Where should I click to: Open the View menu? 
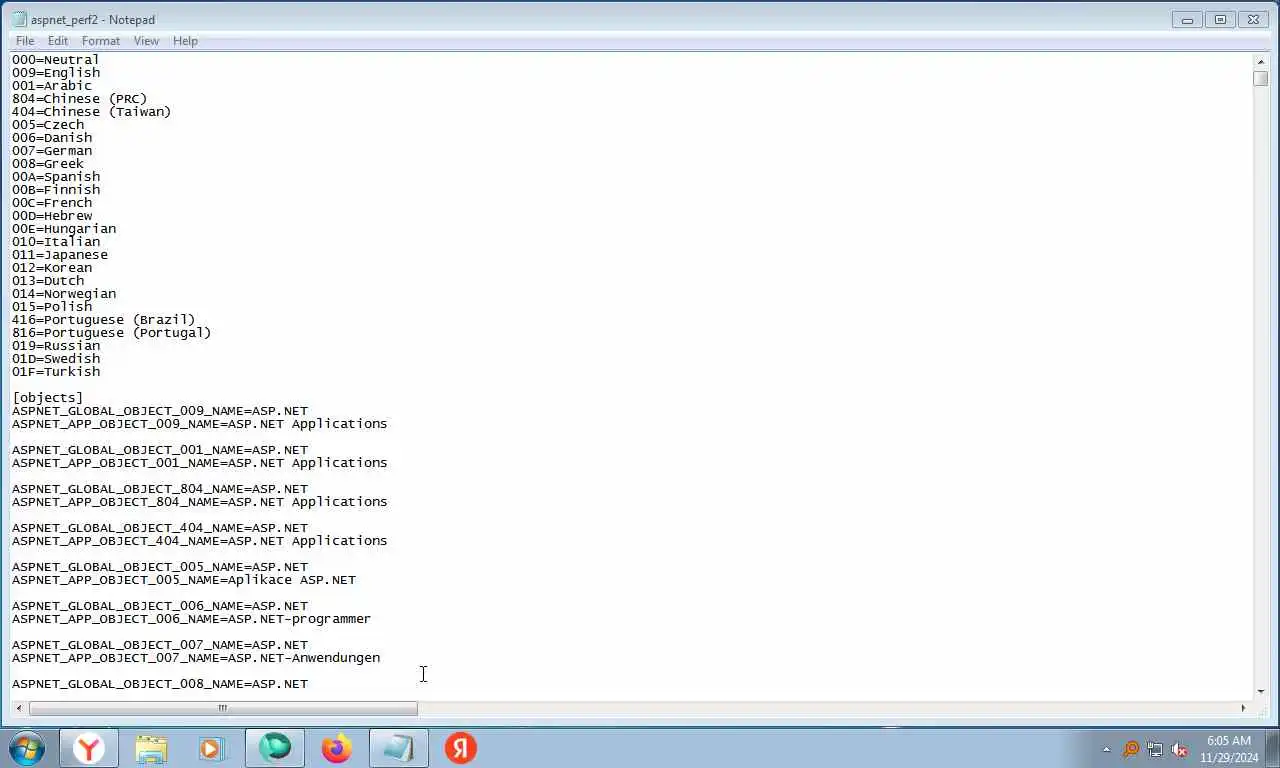click(146, 41)
